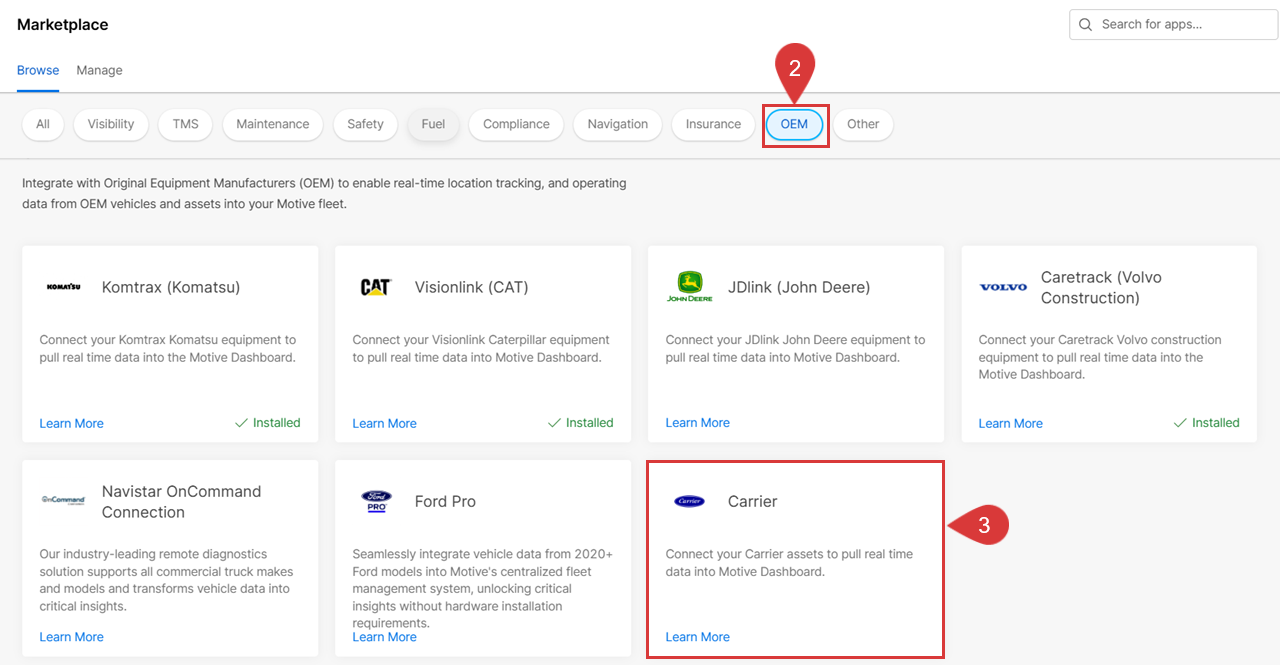This screenshot has width=1280, height=665.
Task: Click the CAT logo on Visionlink card
Action: pyautogui.click(x=375, y=287)
